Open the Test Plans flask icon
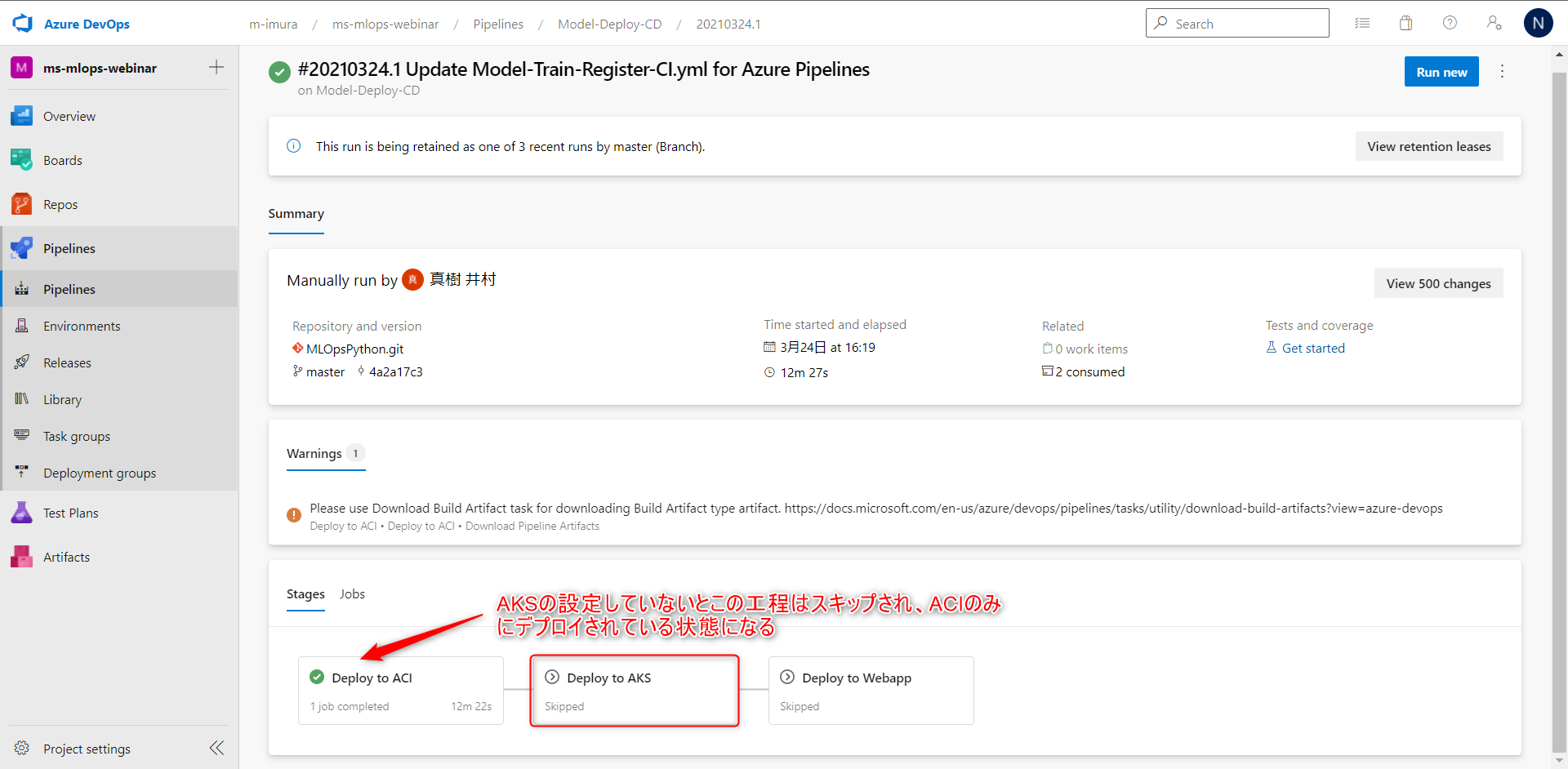 point(21,513)
